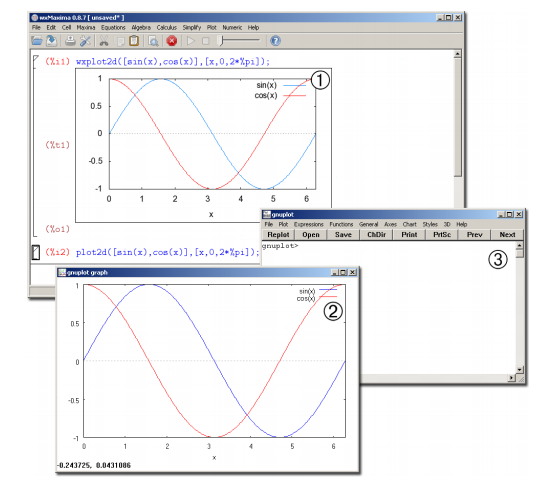Open the Calculus menu

coord(166,27)
